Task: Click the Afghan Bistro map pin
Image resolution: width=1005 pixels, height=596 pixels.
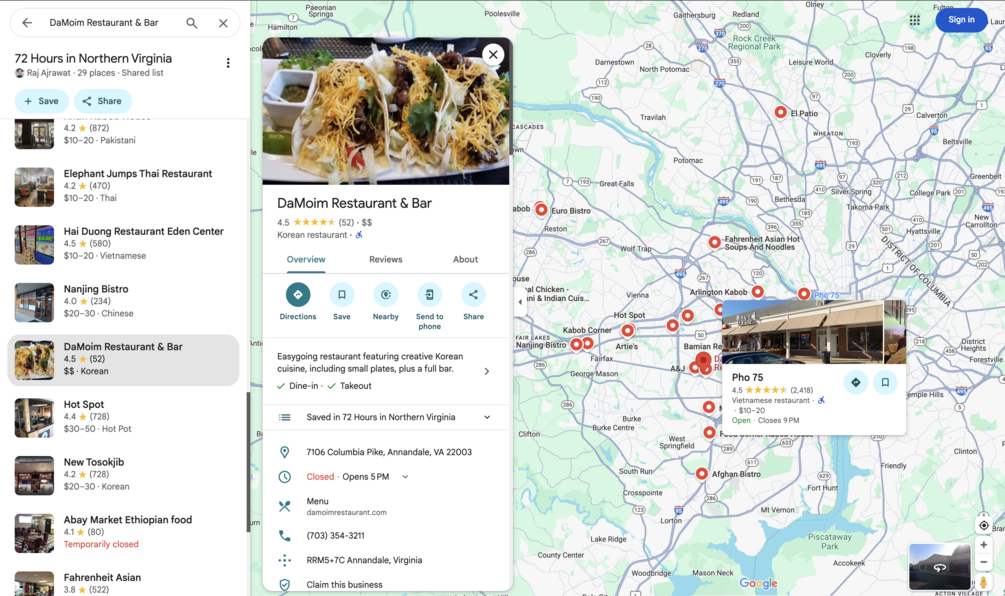Action: [702, 474]
